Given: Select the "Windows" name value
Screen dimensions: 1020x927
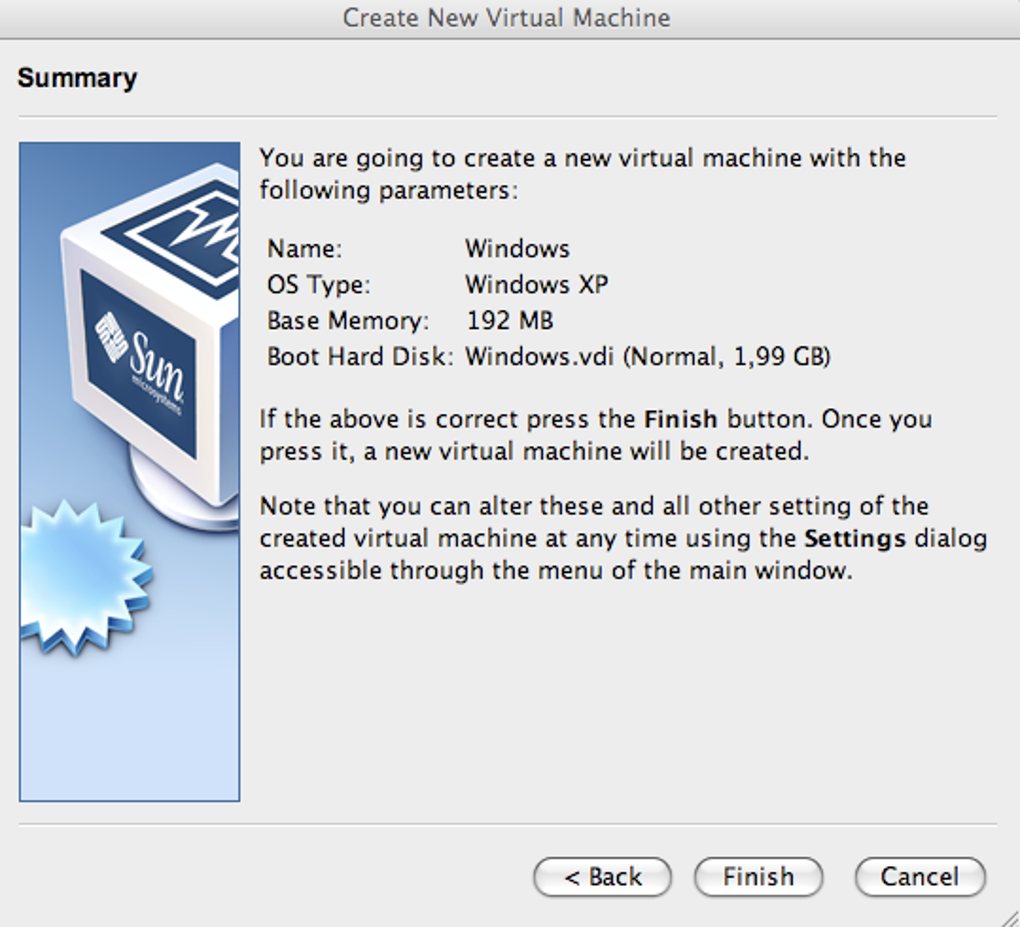Looking at the screenshot, I should (x=517, y=249).
